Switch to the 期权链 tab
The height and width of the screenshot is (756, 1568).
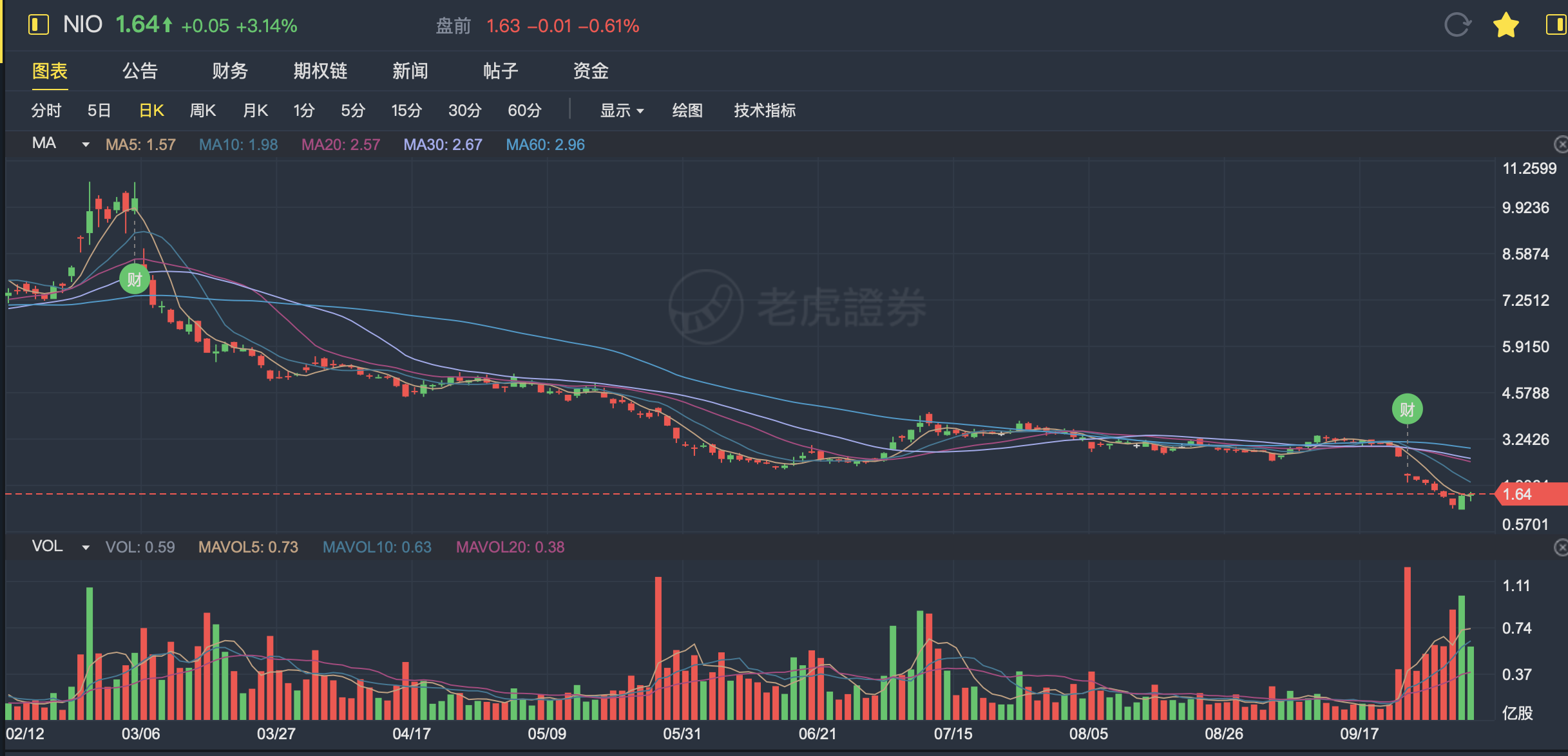click(320, 71)
